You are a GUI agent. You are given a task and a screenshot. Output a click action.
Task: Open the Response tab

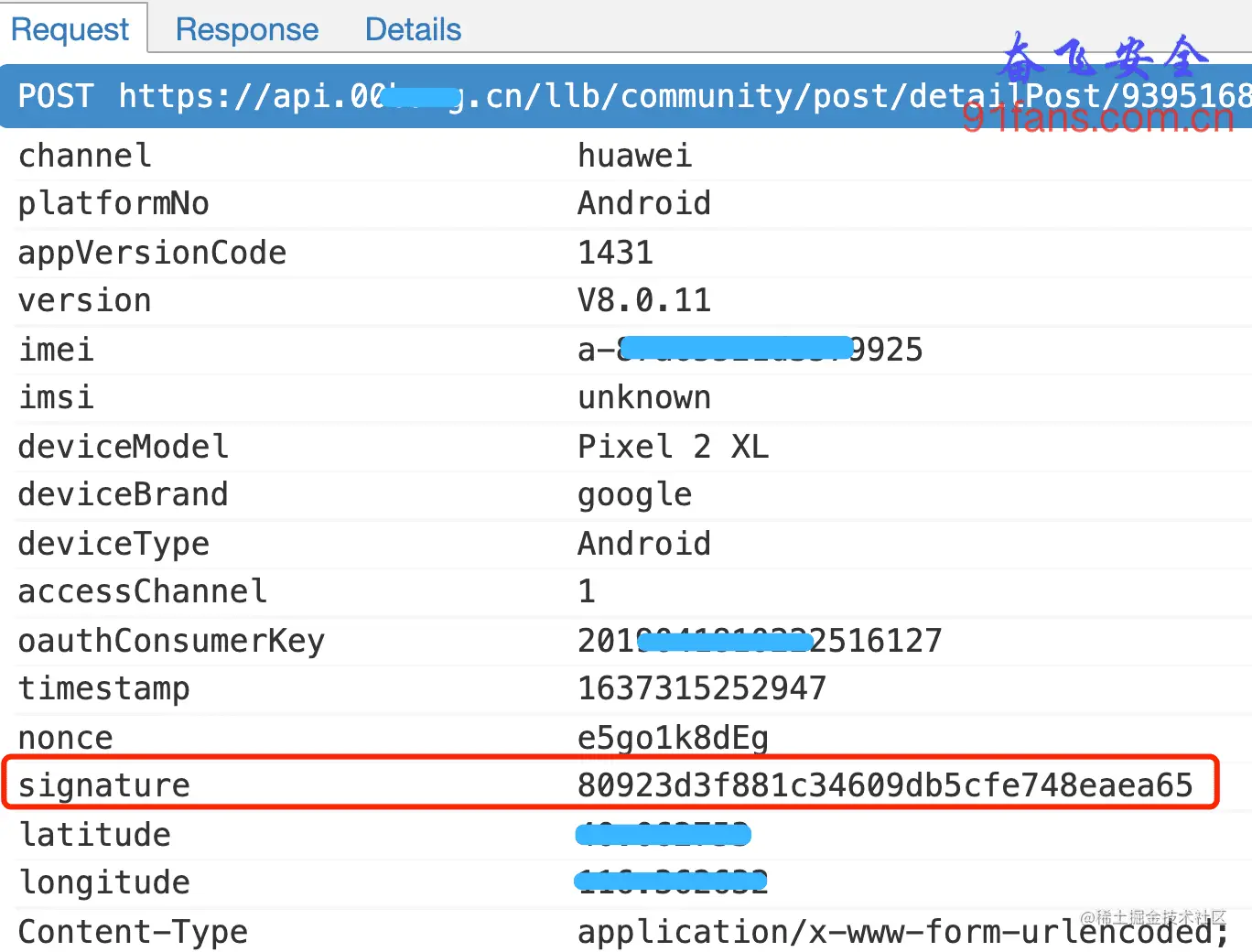247,29
